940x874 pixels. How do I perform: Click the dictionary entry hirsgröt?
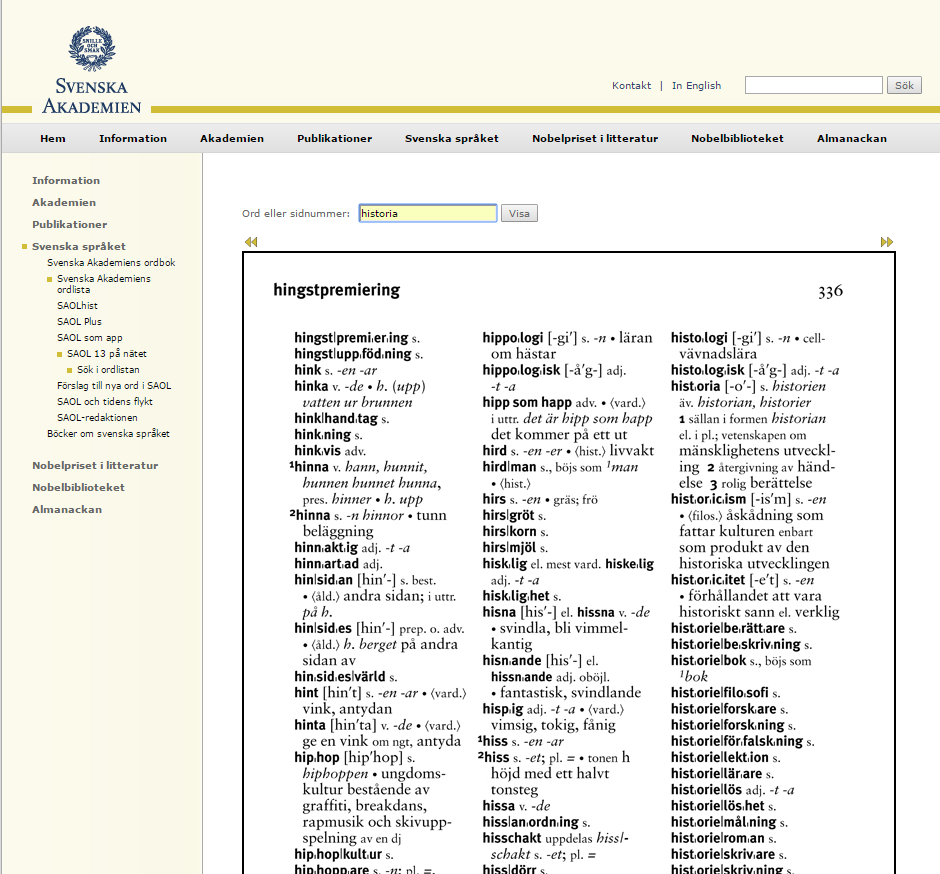(508, 516)
